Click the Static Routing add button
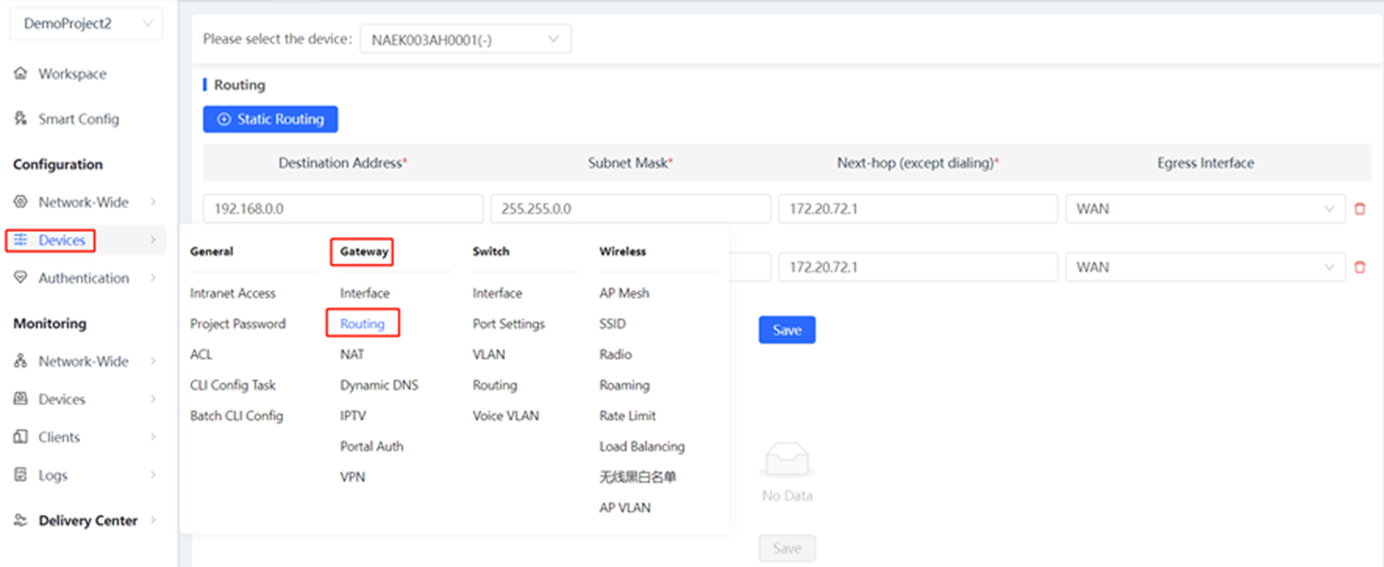 tap(270, 119)
